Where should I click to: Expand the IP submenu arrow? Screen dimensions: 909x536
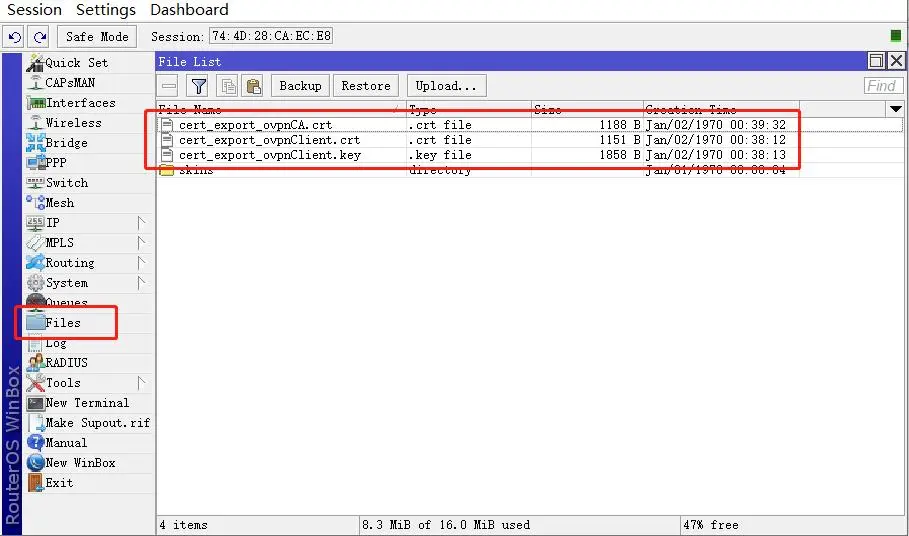(x=141, y=223)
